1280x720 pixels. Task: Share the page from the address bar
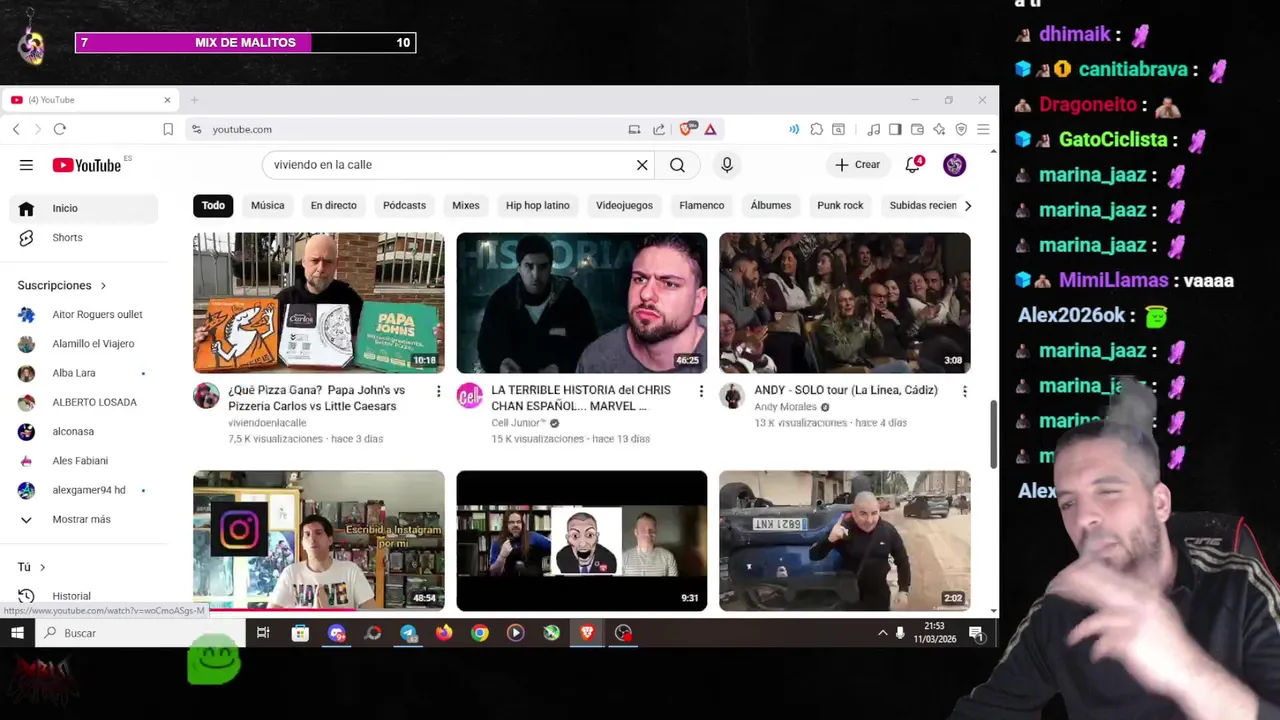pyautogui.click(x=659, y=129)
